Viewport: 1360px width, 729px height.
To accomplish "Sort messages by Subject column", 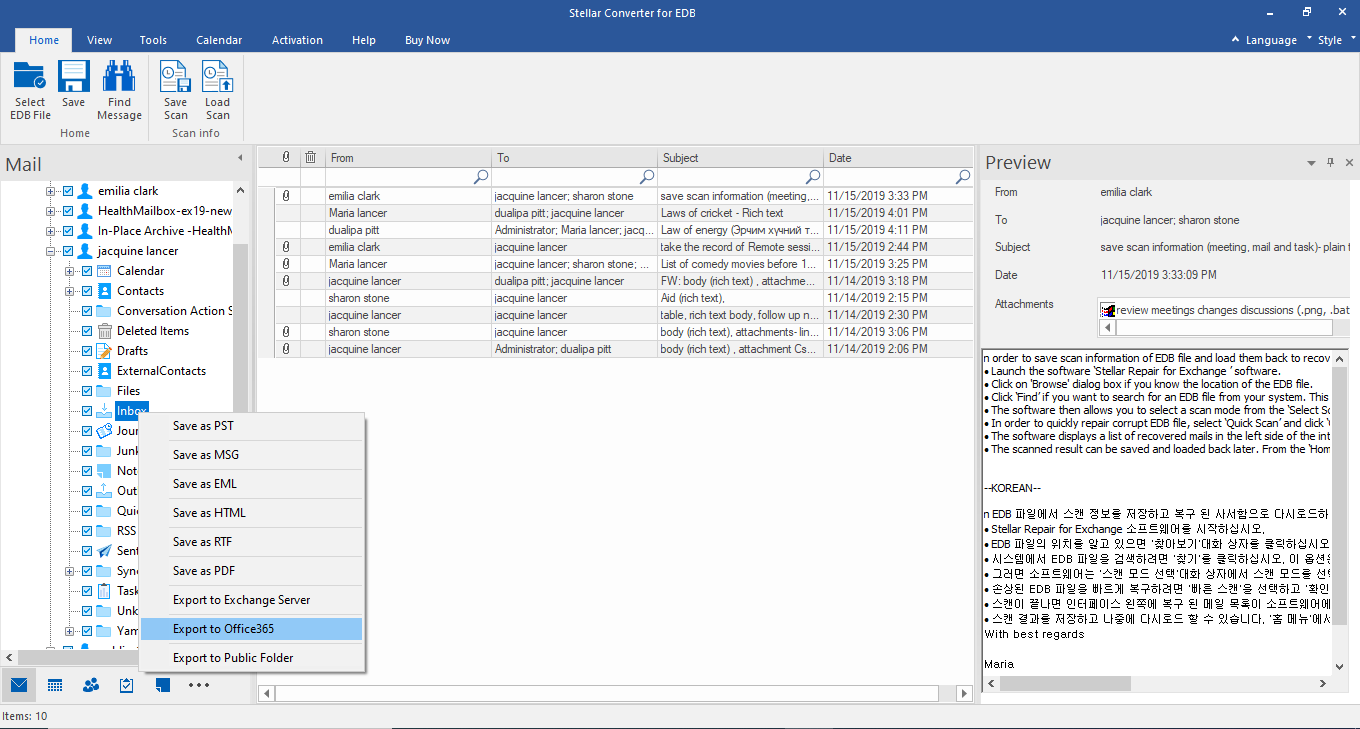I will pos(740,157).
